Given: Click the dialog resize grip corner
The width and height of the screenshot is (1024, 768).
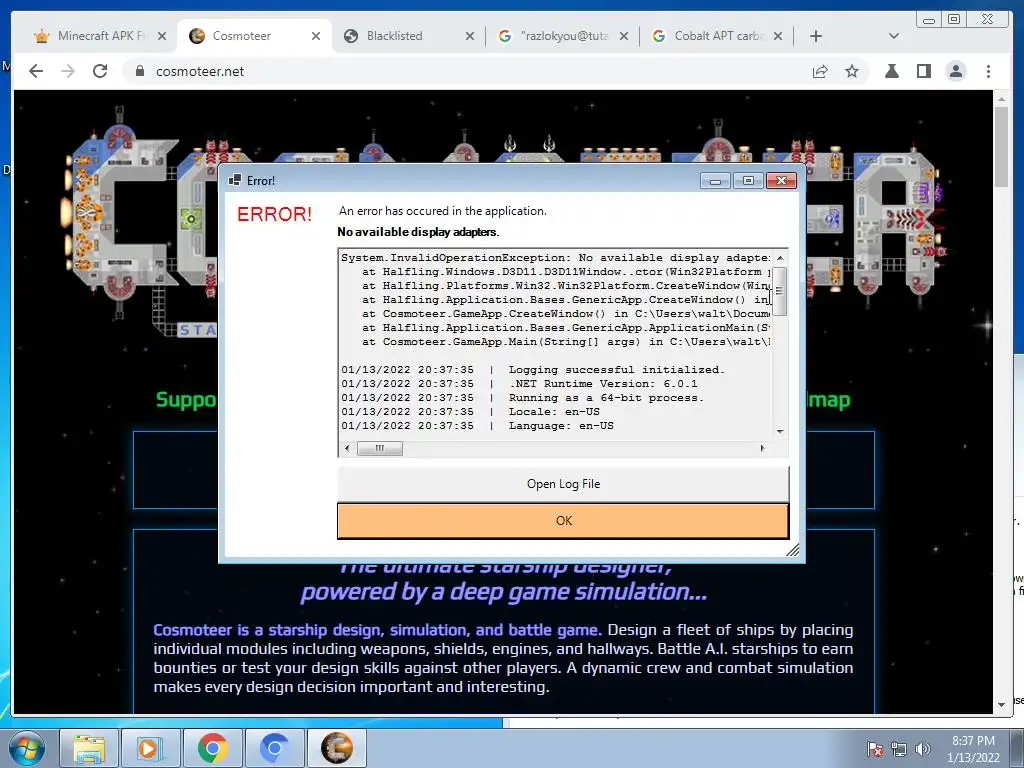Looking at the screenshot, I should click(x=793, y=551).
